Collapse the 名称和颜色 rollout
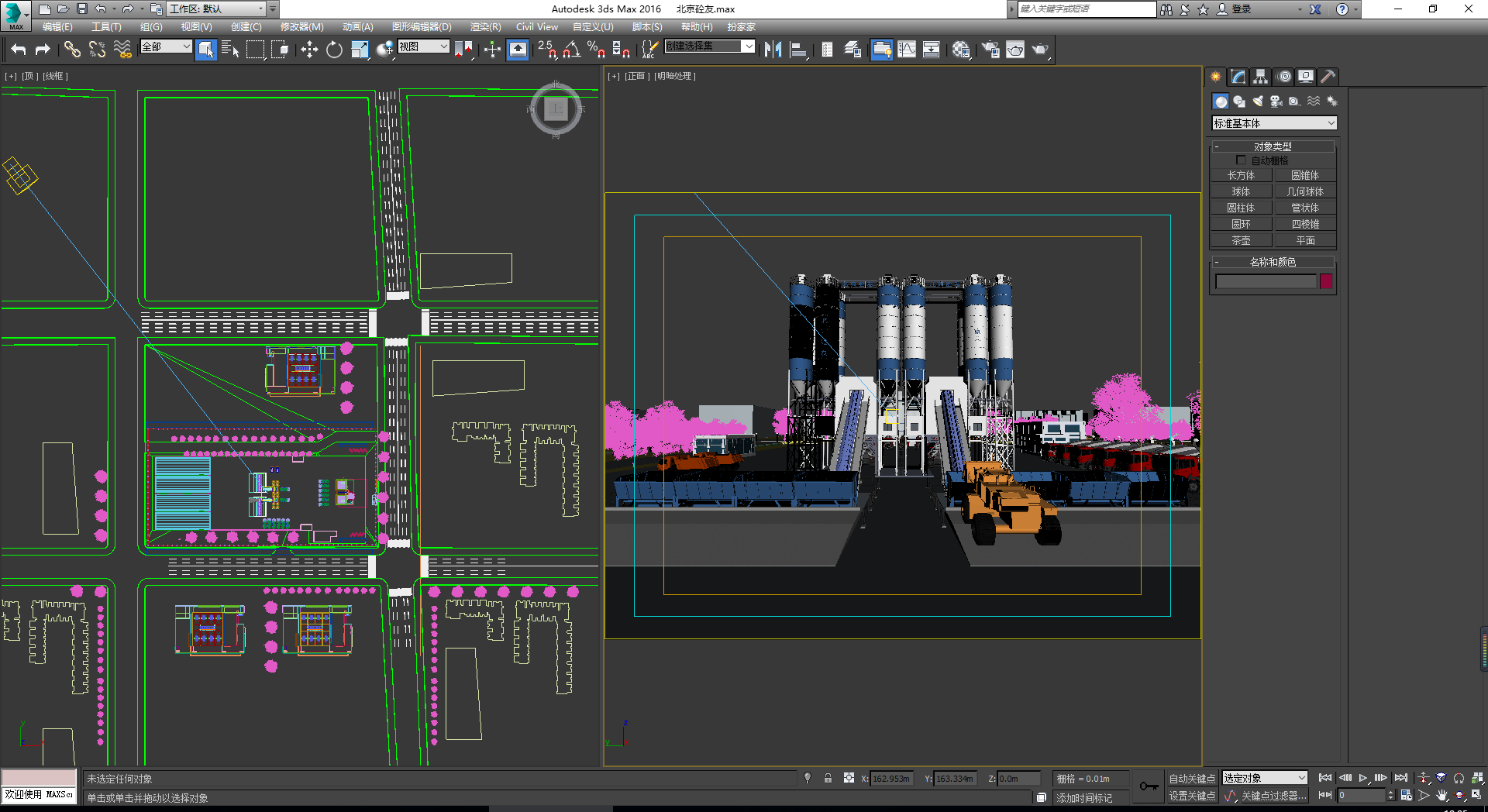The height and width of the screenshot is (812, 1488). click(x=1272, y=262)
